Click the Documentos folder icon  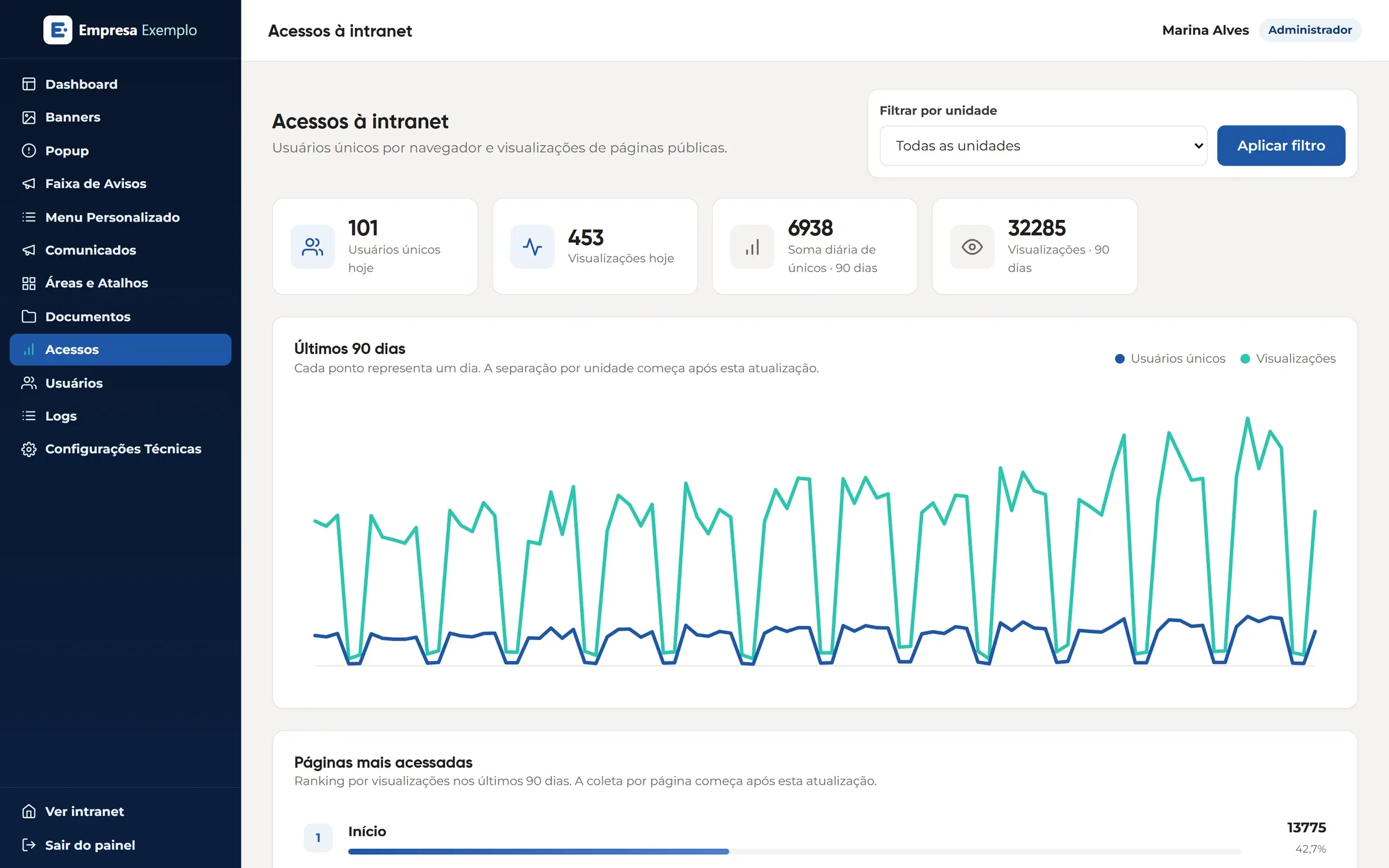coord(29,317)
